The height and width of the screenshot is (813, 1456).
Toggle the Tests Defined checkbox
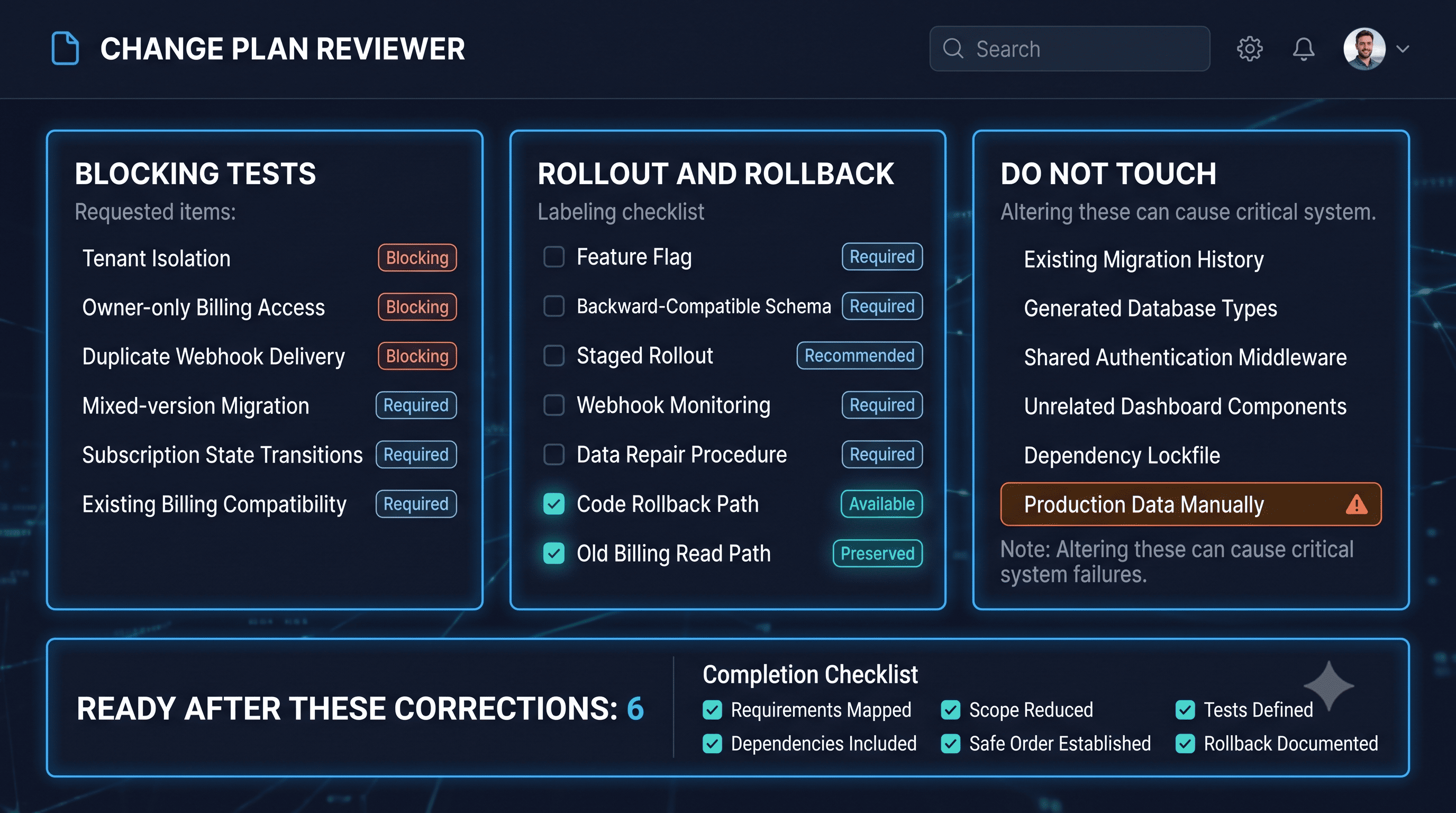pos(1185,710)
